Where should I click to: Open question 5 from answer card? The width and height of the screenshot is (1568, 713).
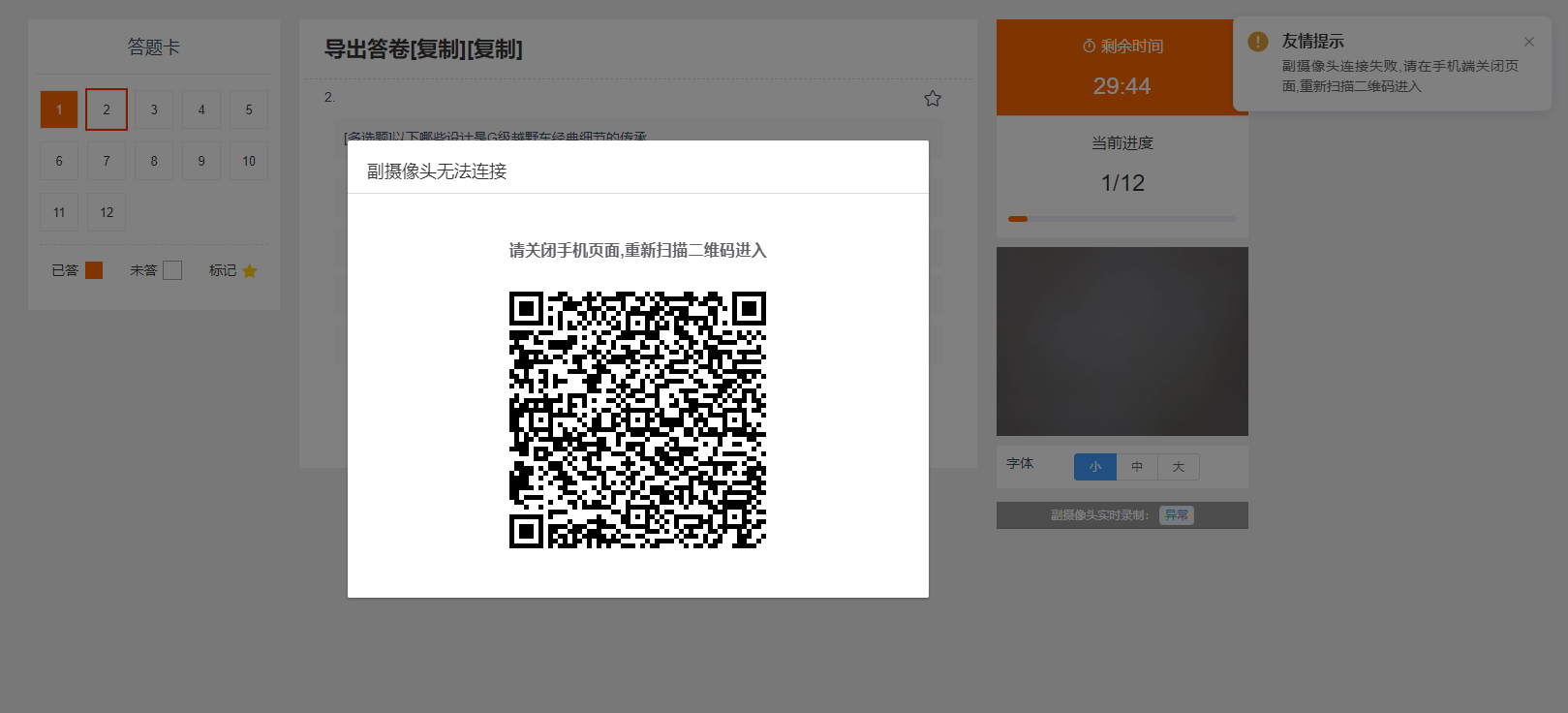249,109
